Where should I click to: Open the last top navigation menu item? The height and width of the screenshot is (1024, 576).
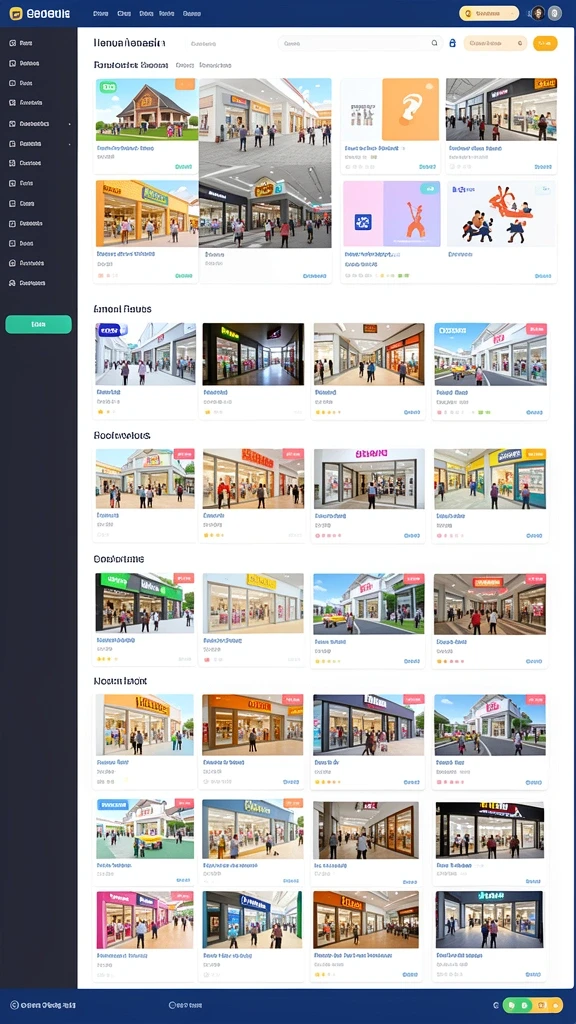(191, 13)
